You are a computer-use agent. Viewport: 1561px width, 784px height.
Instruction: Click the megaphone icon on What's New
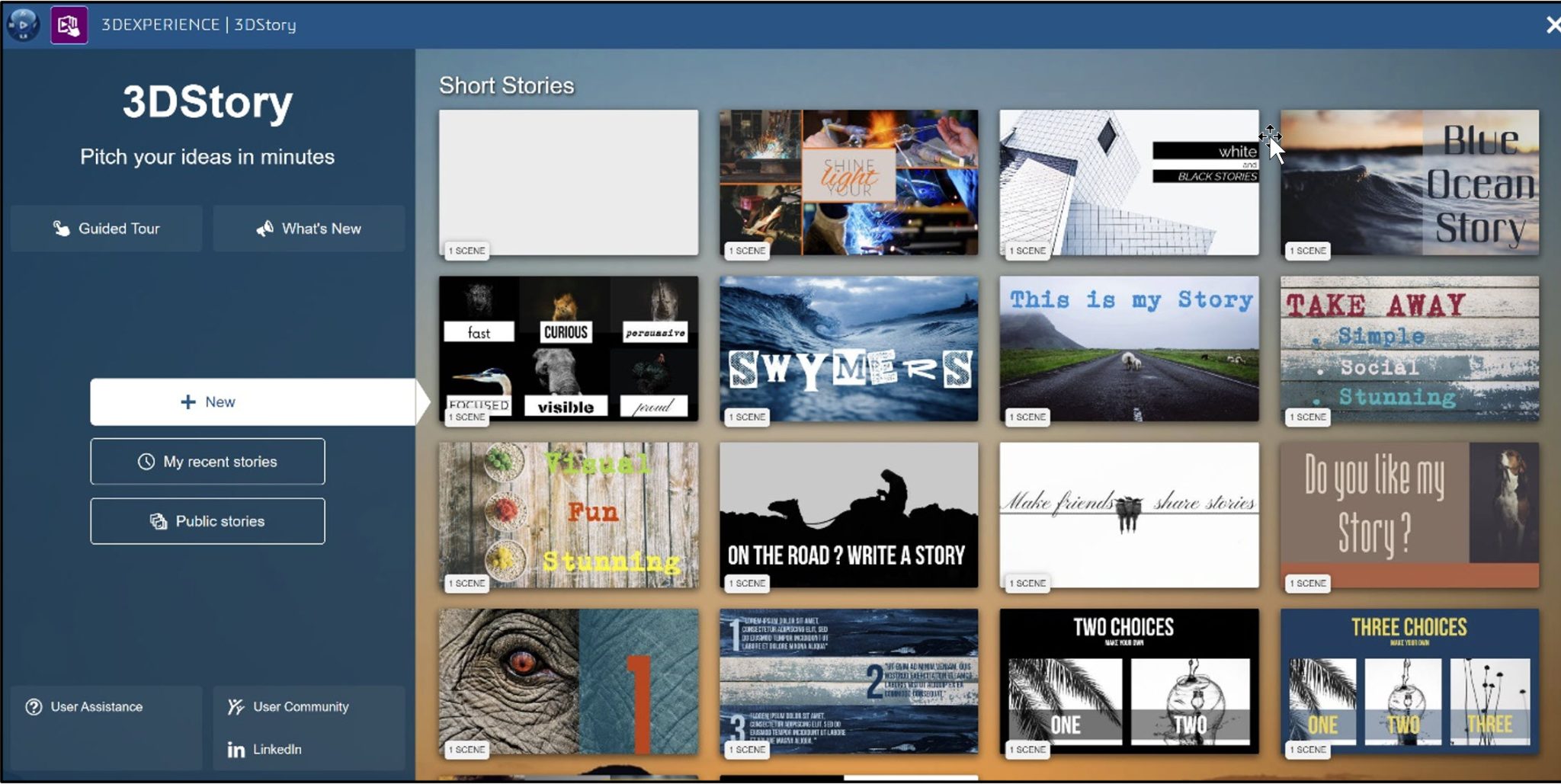tap(264, 228)
